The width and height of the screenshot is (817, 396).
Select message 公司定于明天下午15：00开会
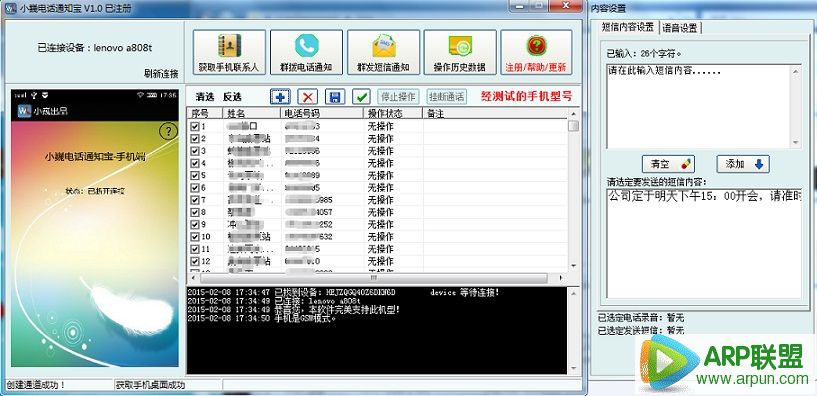click(705, 196)
